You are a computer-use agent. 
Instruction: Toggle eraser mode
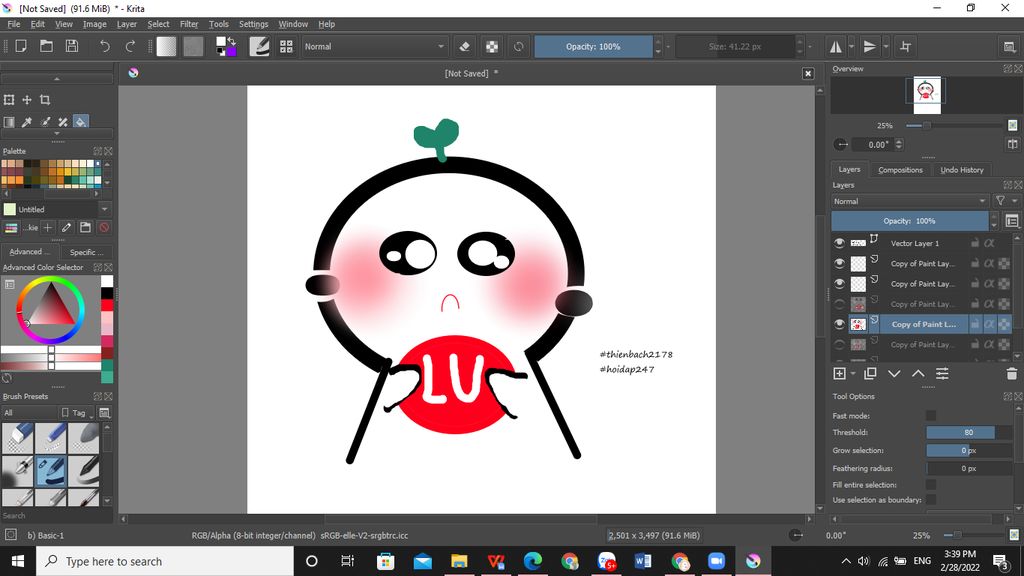click(x=464, y=46)
